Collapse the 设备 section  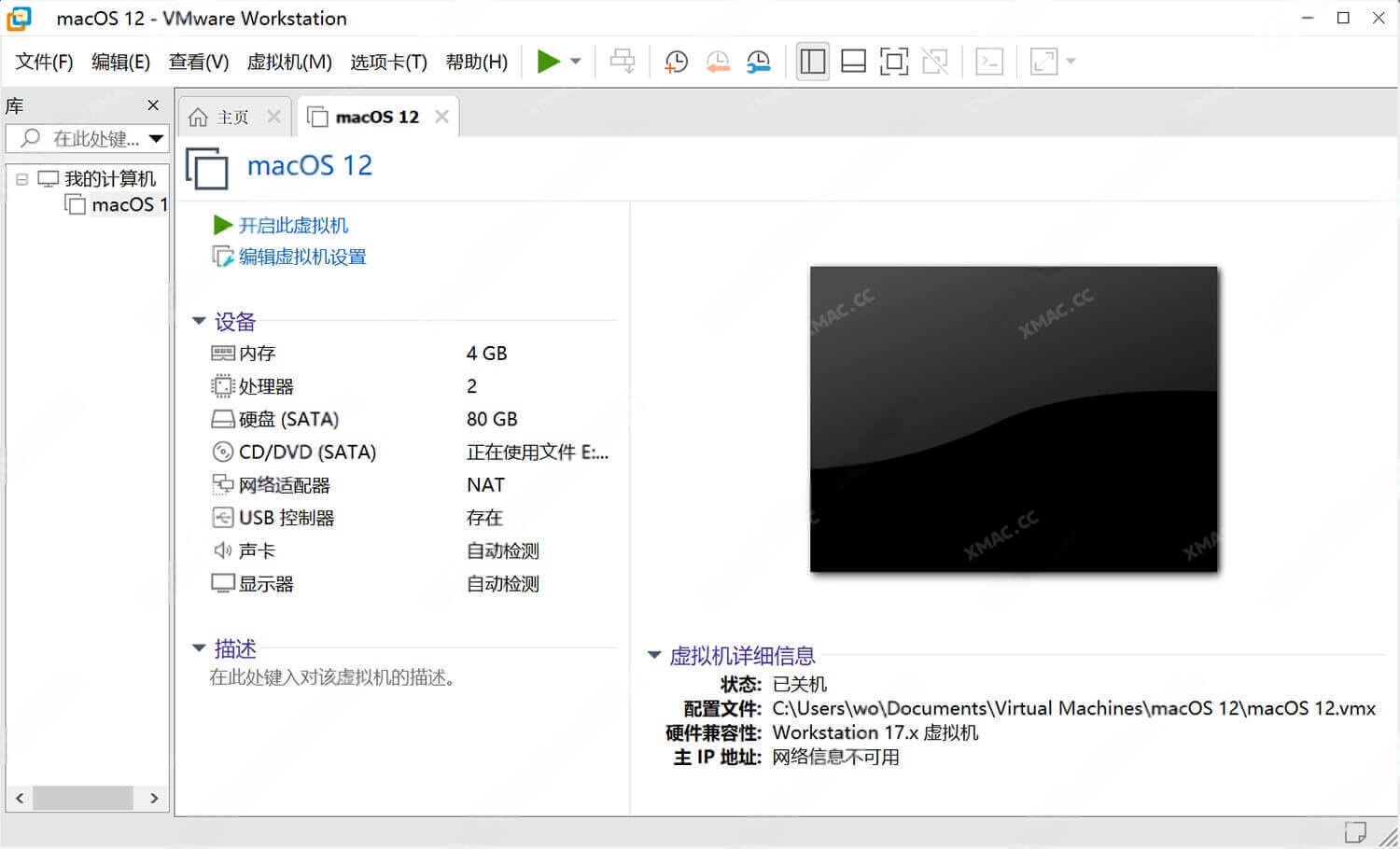click(199, 320)
